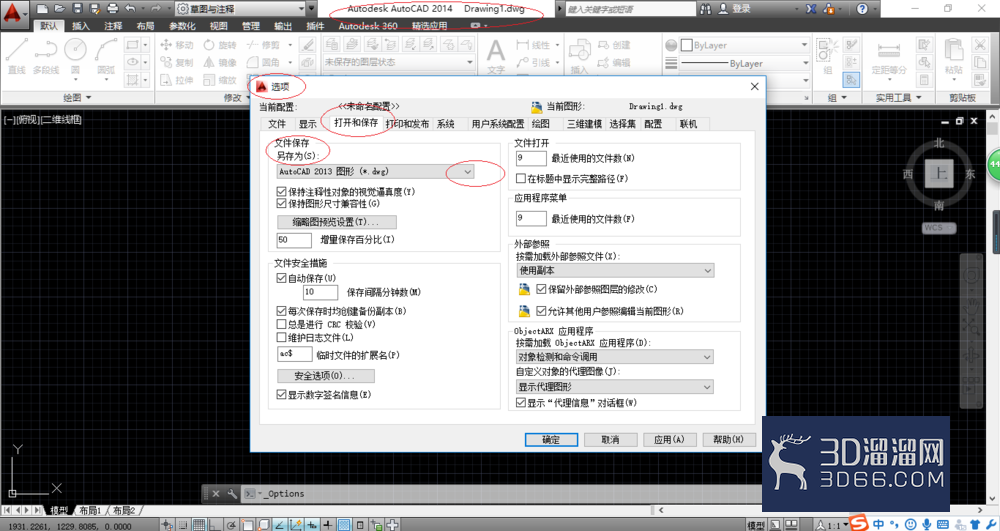Click the 帮助(H) button
Viewport: 1000px width, 531px height.
click(728, 440)
